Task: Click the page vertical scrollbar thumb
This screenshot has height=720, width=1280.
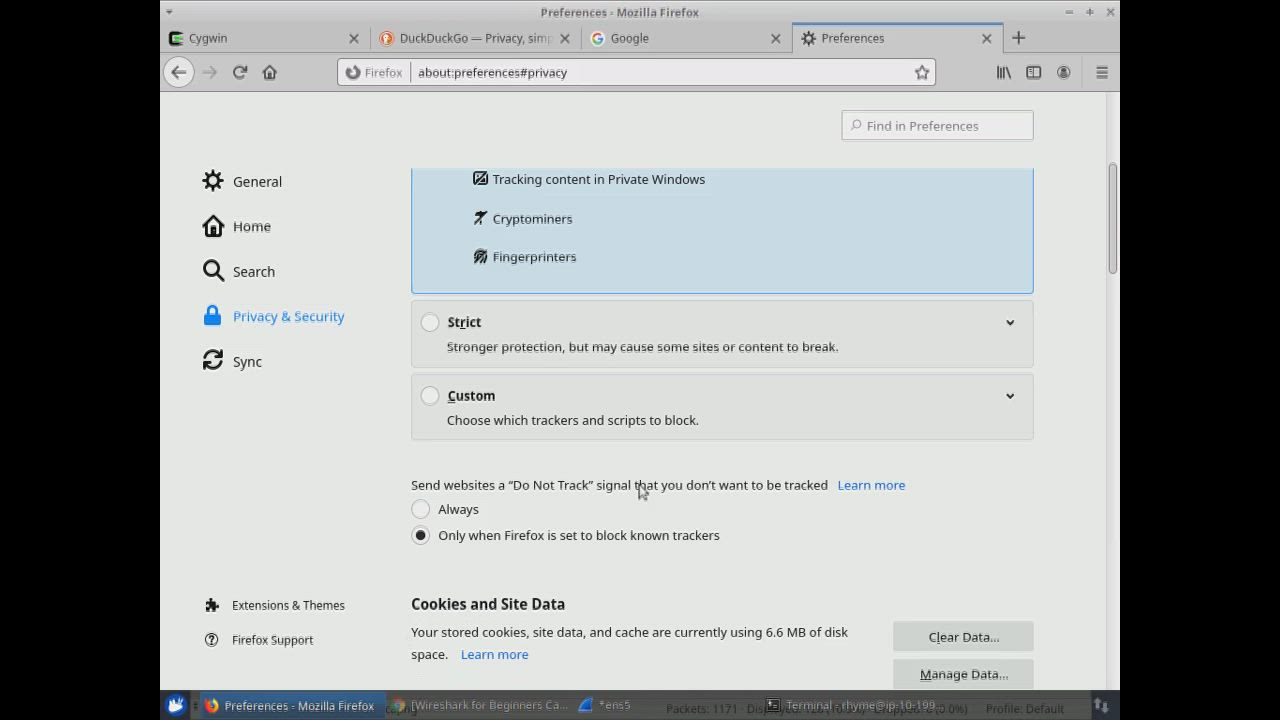Action: [x=1112, y=217]
